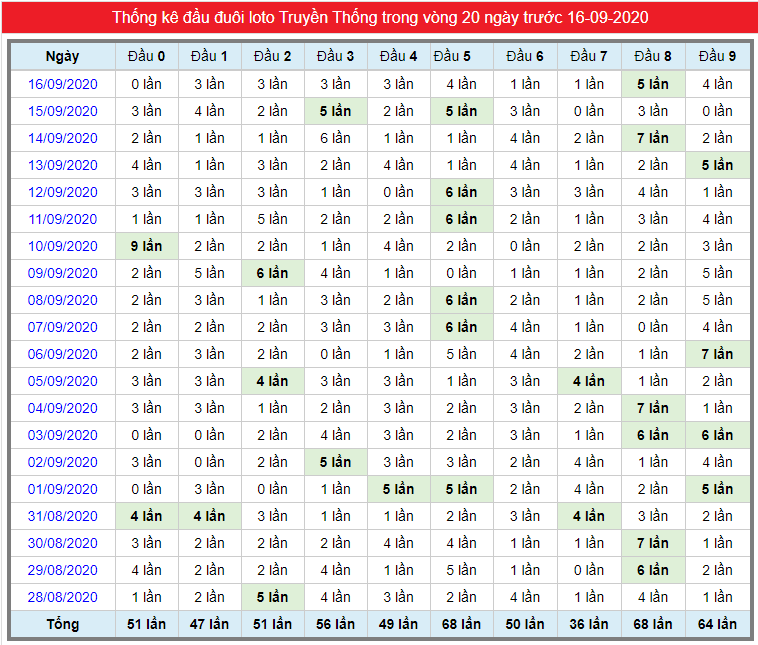Image resolution: width=758 pixels, height=645 pixels.
Task: Click the Tổng row label
Action: pos(62,624)
